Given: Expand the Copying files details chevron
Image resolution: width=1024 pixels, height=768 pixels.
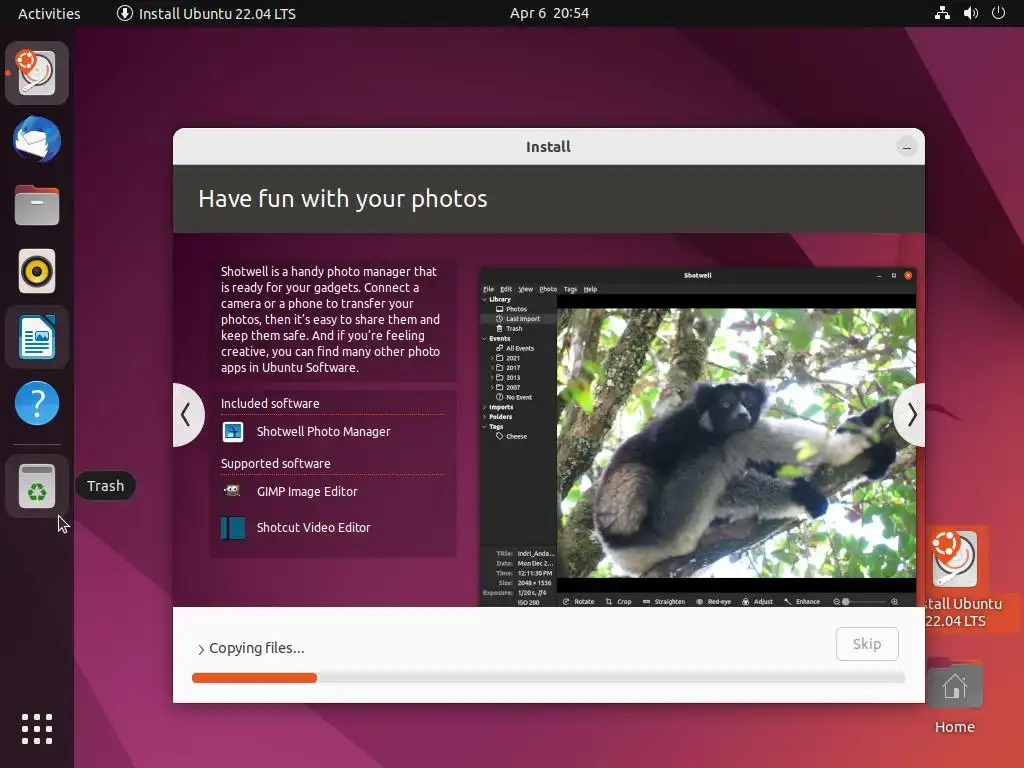Looking at the screenshot, I should pos(201,649).
